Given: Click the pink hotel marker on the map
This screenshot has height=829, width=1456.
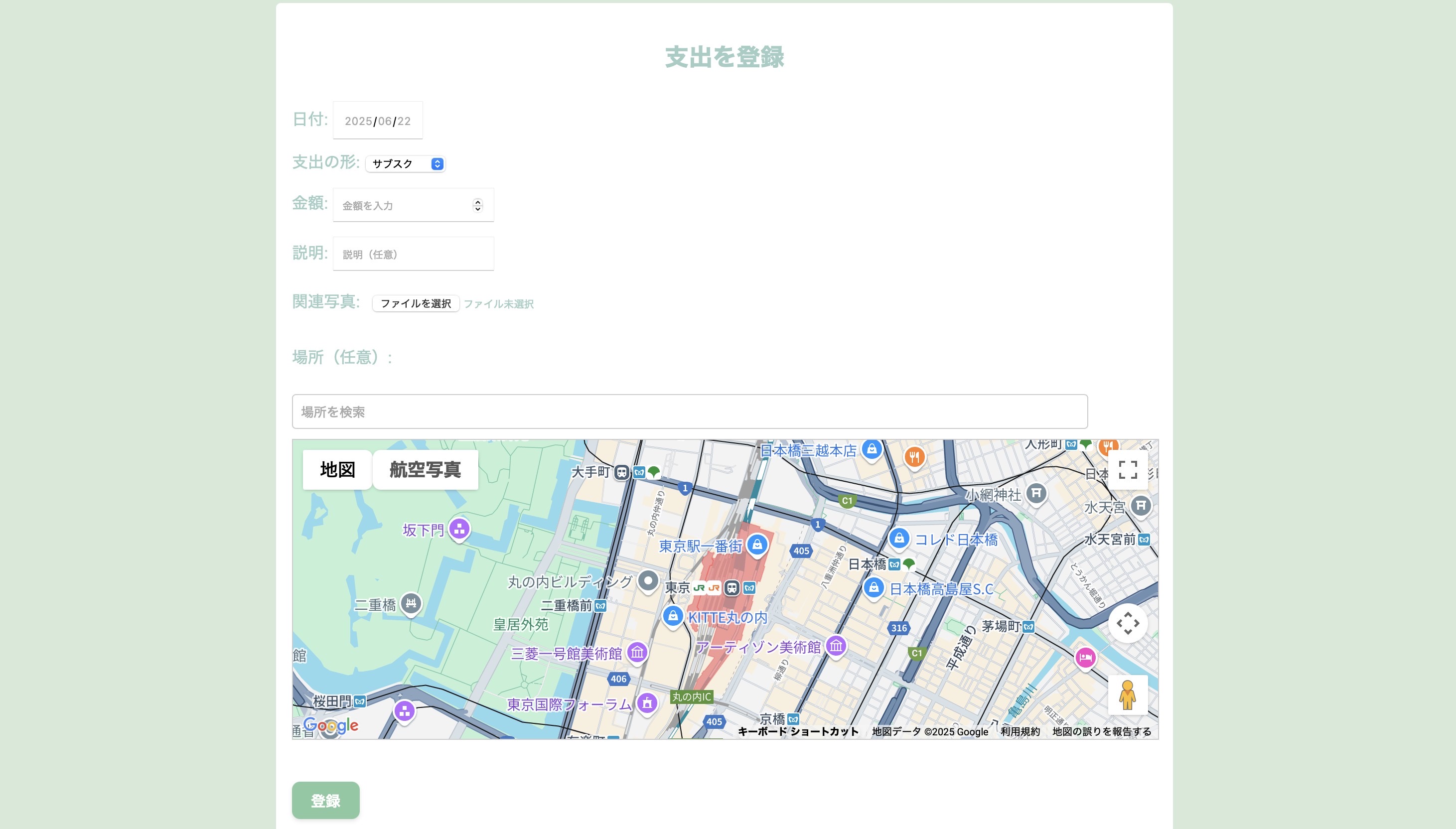Looking at the screenshot, I should (x=1085, y=659).
